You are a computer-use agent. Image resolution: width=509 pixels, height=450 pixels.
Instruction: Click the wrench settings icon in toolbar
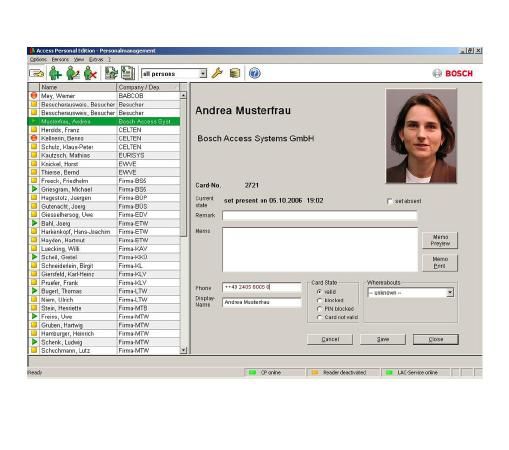217,73
